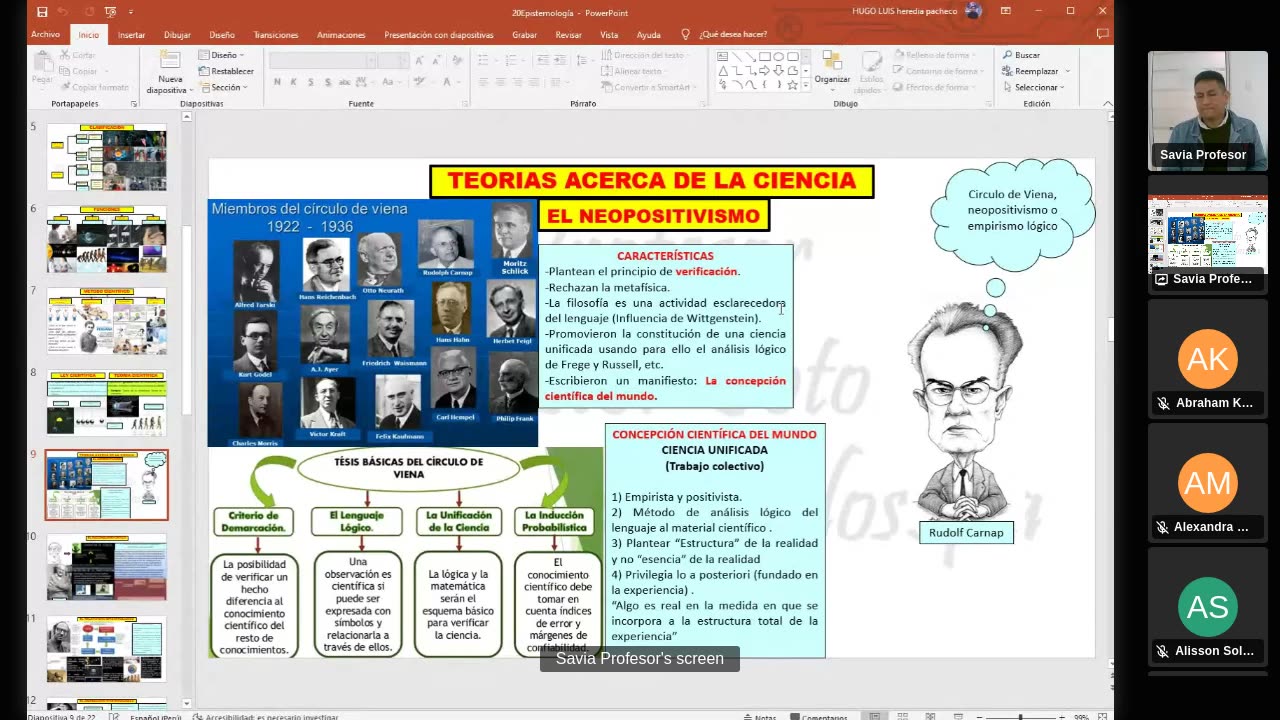The height and width of the screenshot is (720, 1280).
Task: Click 'Criterio de Demarcación.' box on slide
Action: pyautogui.click(x=253, y=521)
